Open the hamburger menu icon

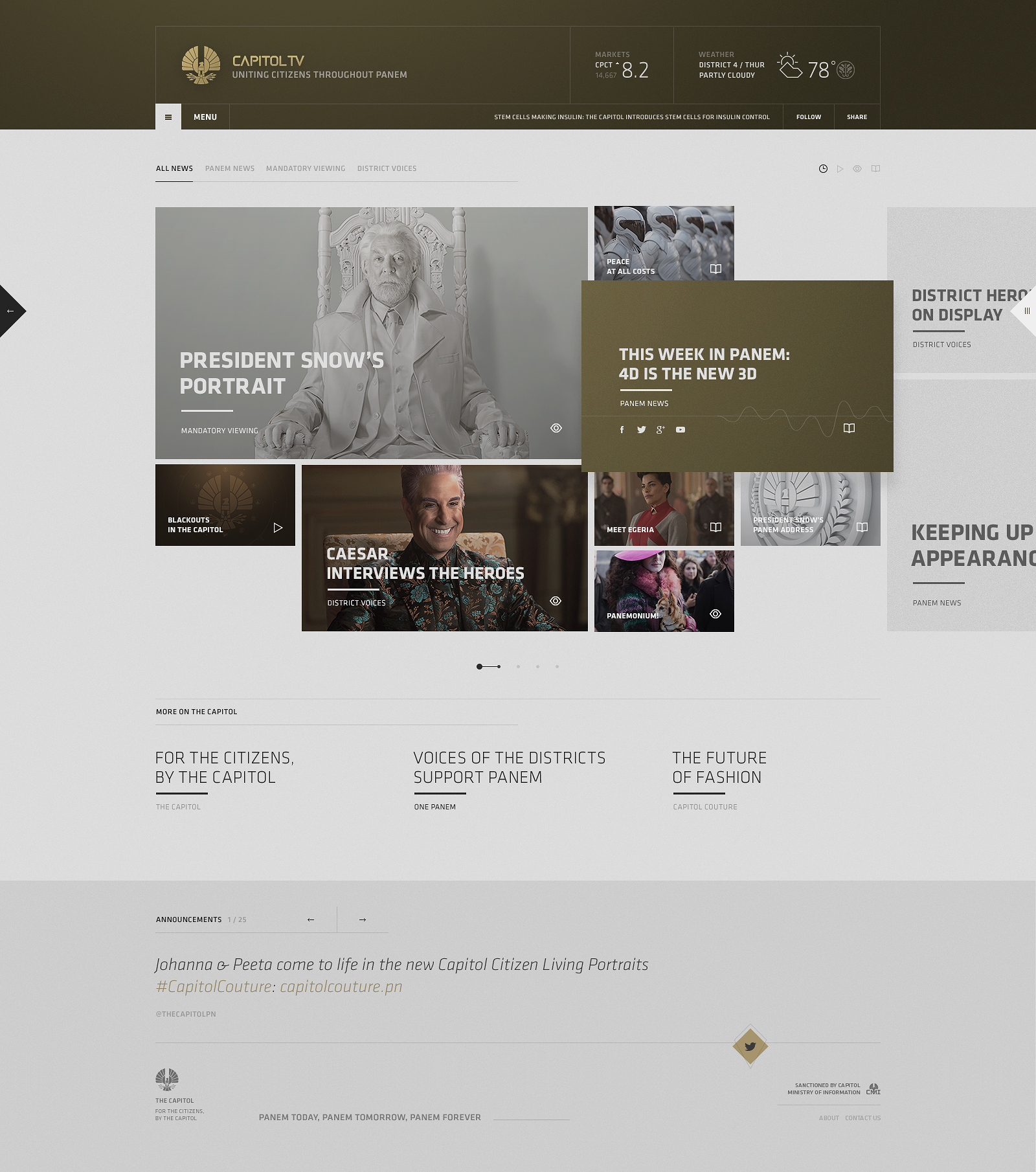click(168, 117)
